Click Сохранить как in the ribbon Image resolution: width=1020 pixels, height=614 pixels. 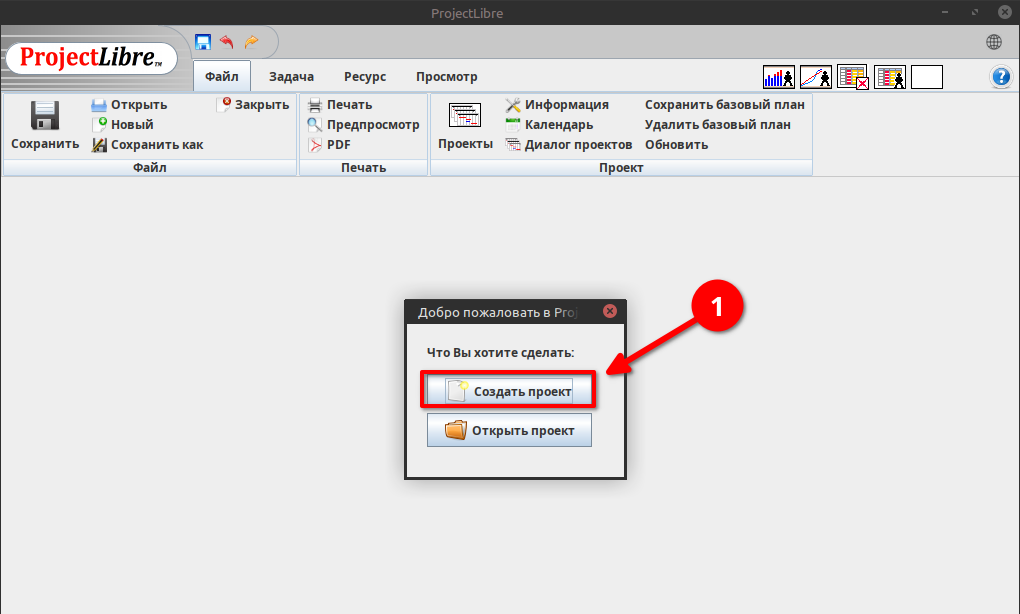(x=148, y=144)
